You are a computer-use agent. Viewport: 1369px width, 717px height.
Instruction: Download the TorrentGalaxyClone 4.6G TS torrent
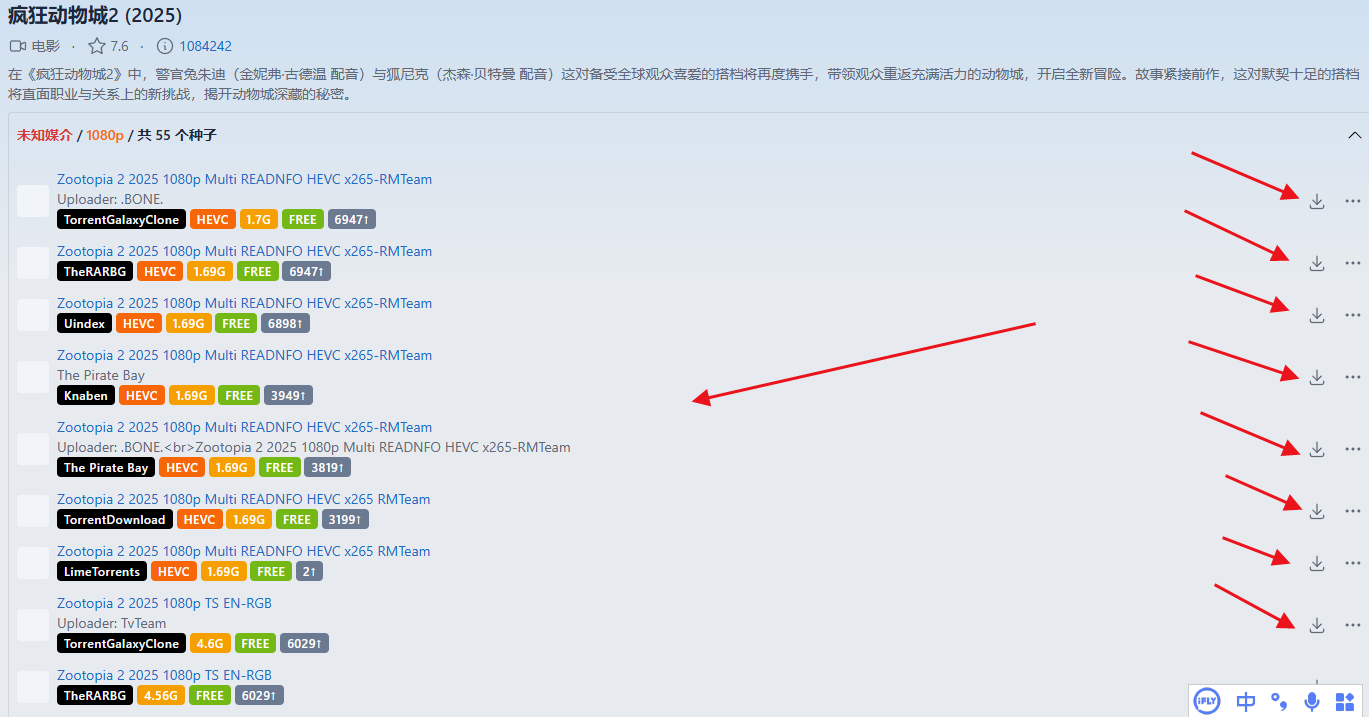pos(1316,625)
